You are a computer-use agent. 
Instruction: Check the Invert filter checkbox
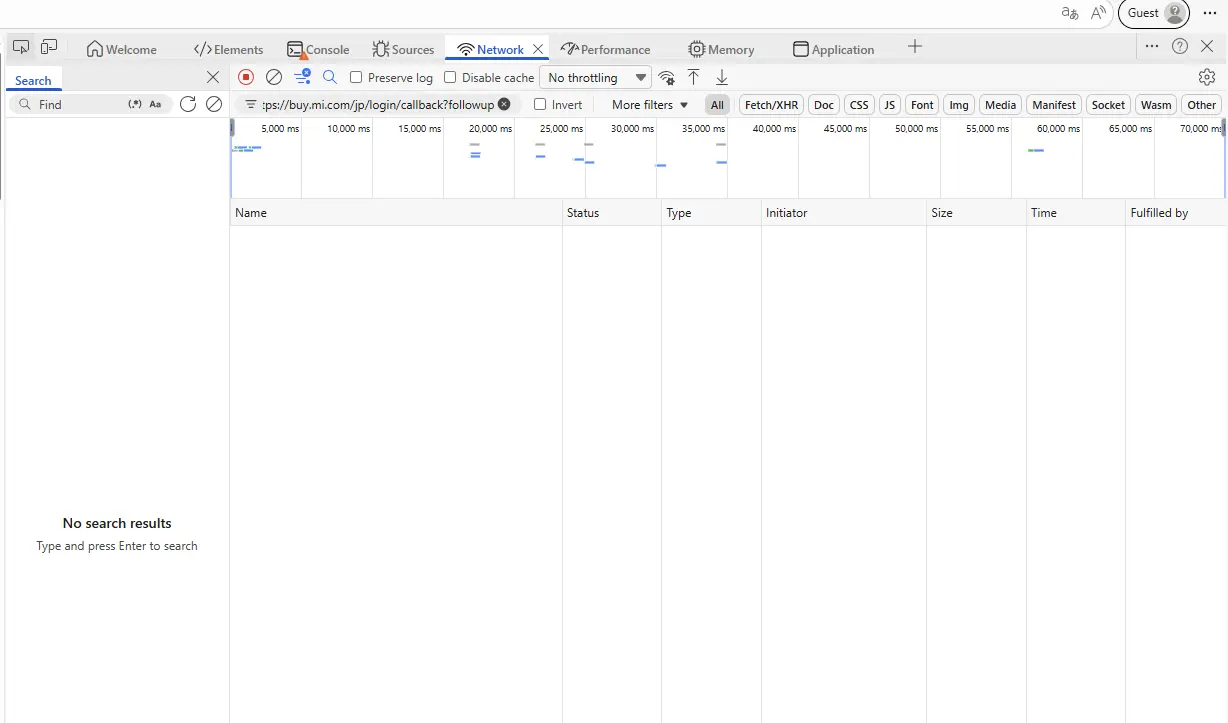point(540,104)
